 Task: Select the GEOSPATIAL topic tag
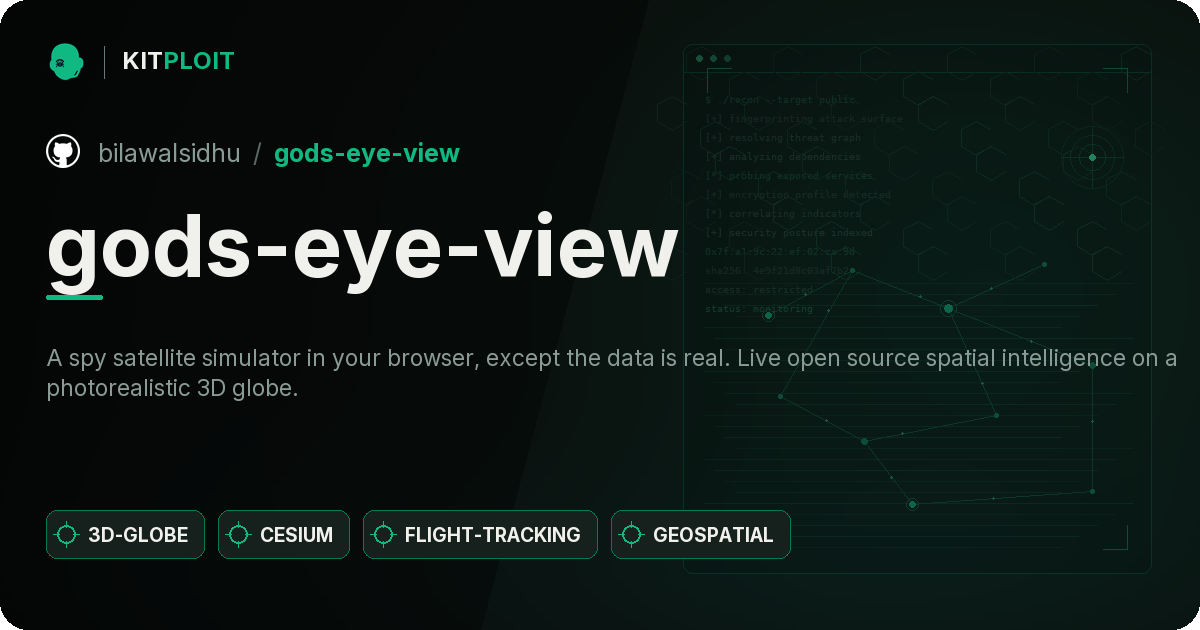tap(701, 534)
